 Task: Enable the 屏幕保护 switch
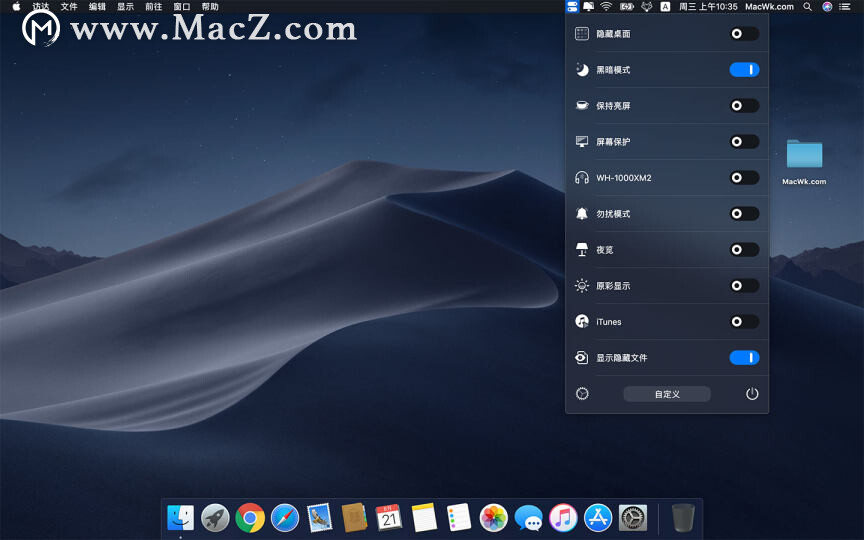point(744,142)
